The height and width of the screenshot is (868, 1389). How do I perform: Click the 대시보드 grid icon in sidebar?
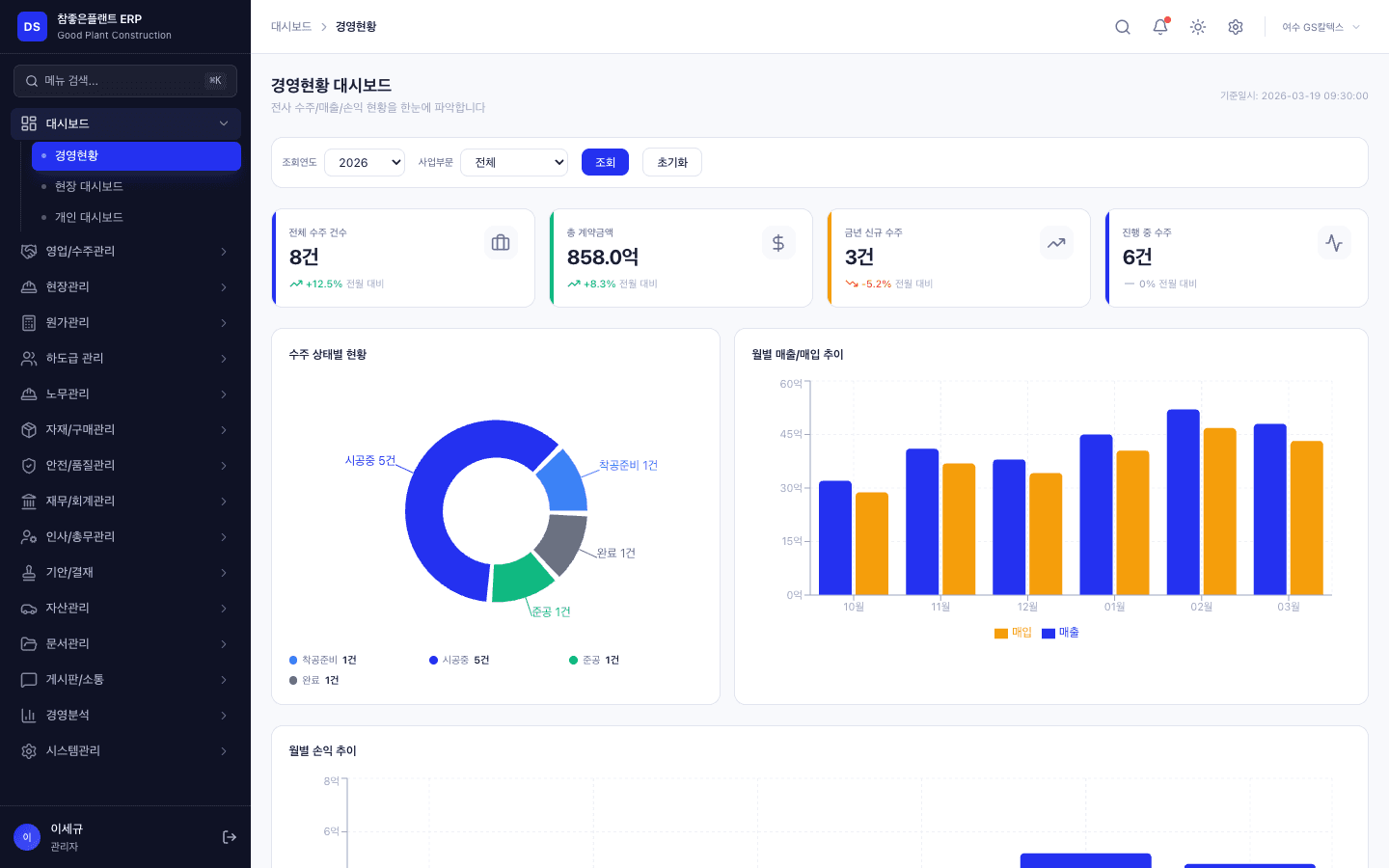29,123
